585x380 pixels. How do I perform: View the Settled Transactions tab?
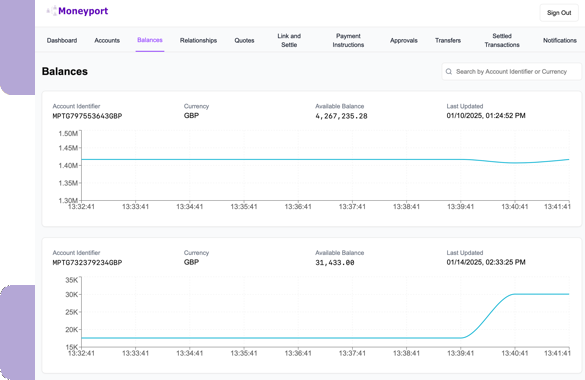click(502, 40)
